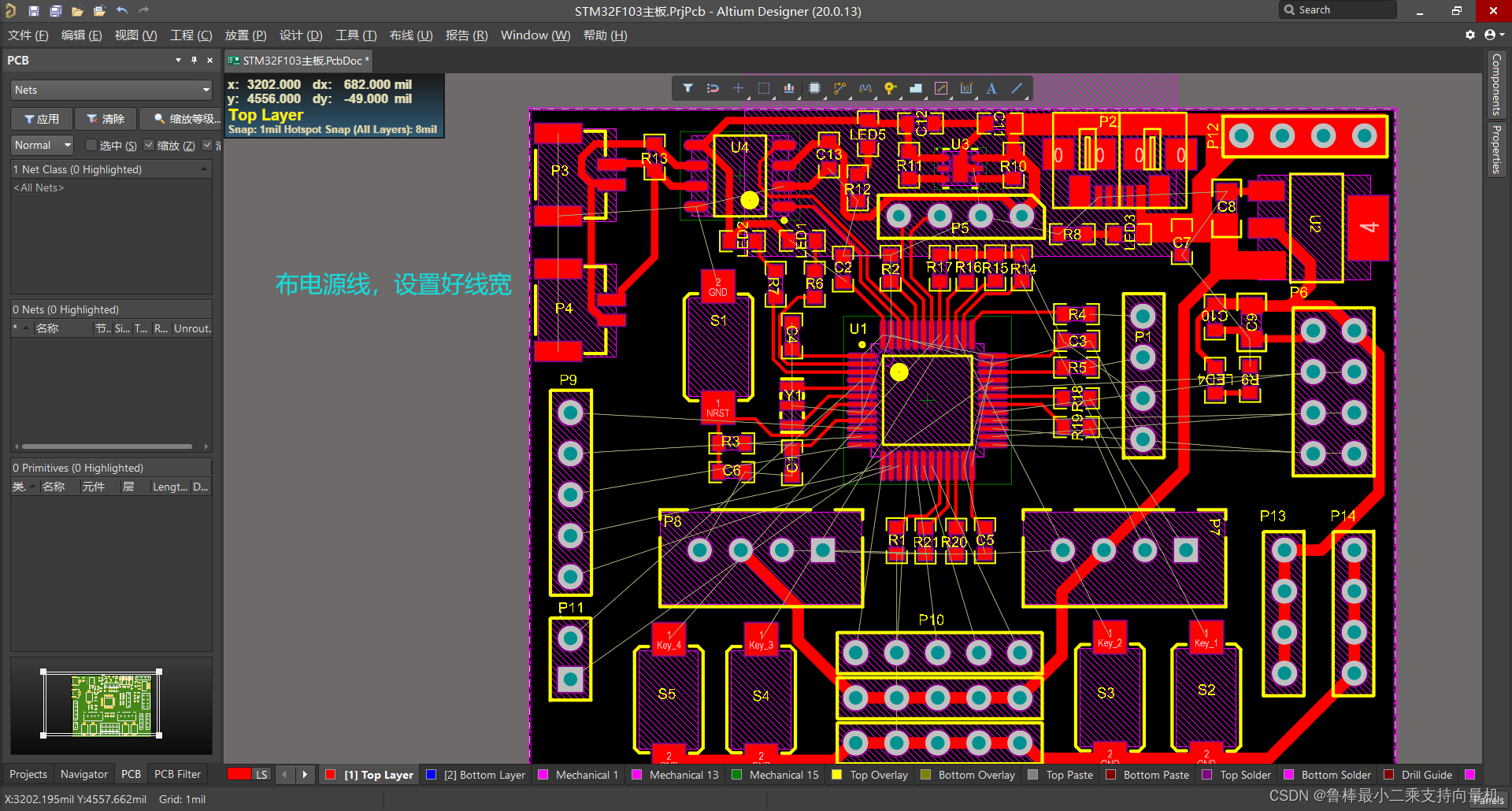Open the PCB Filter panel tab
The width and height of the screenshot is (1512, 811).
click(x=178, y=774)
